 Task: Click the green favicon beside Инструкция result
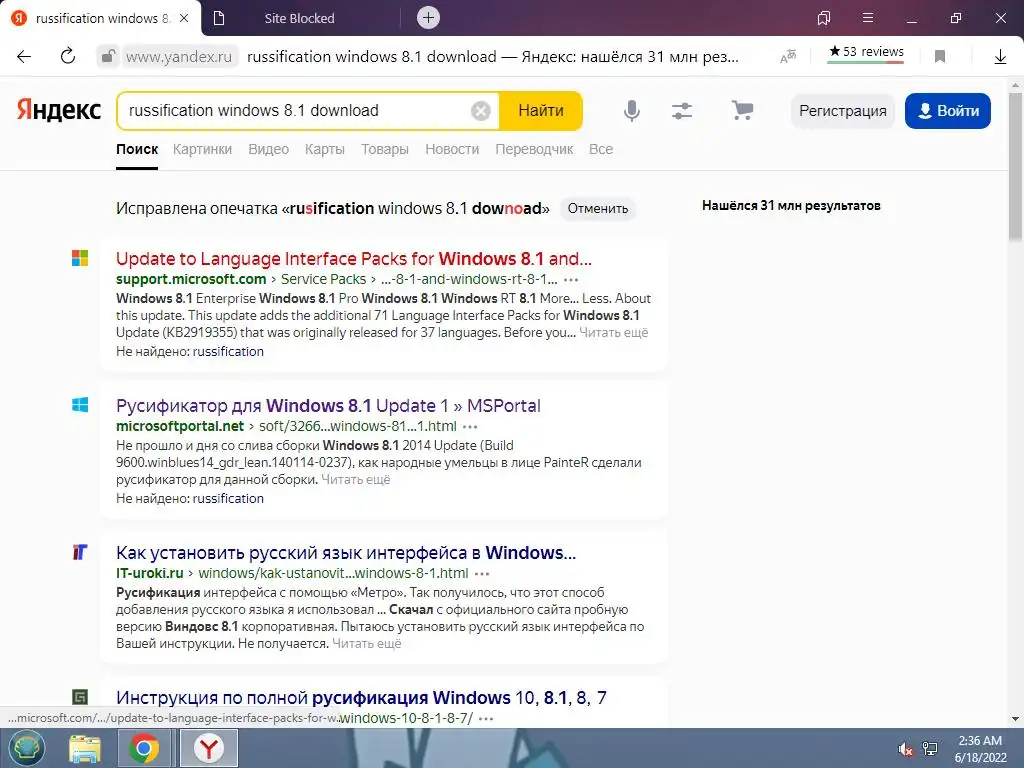click(80, 697)
